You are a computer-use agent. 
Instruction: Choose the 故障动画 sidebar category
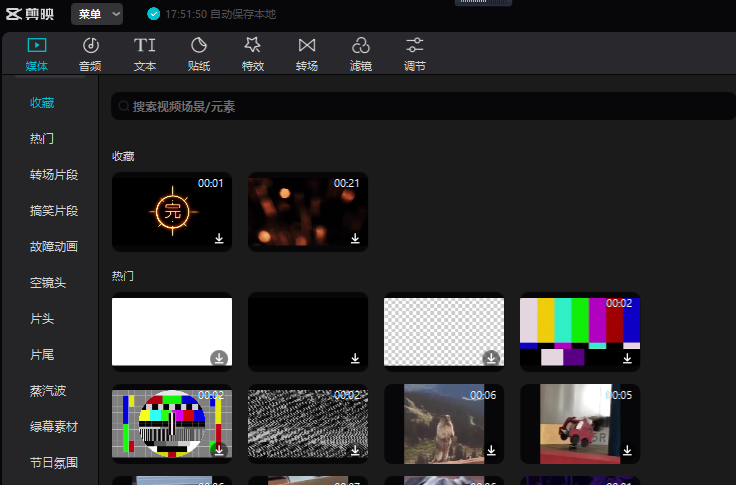[x=53, y=246]
